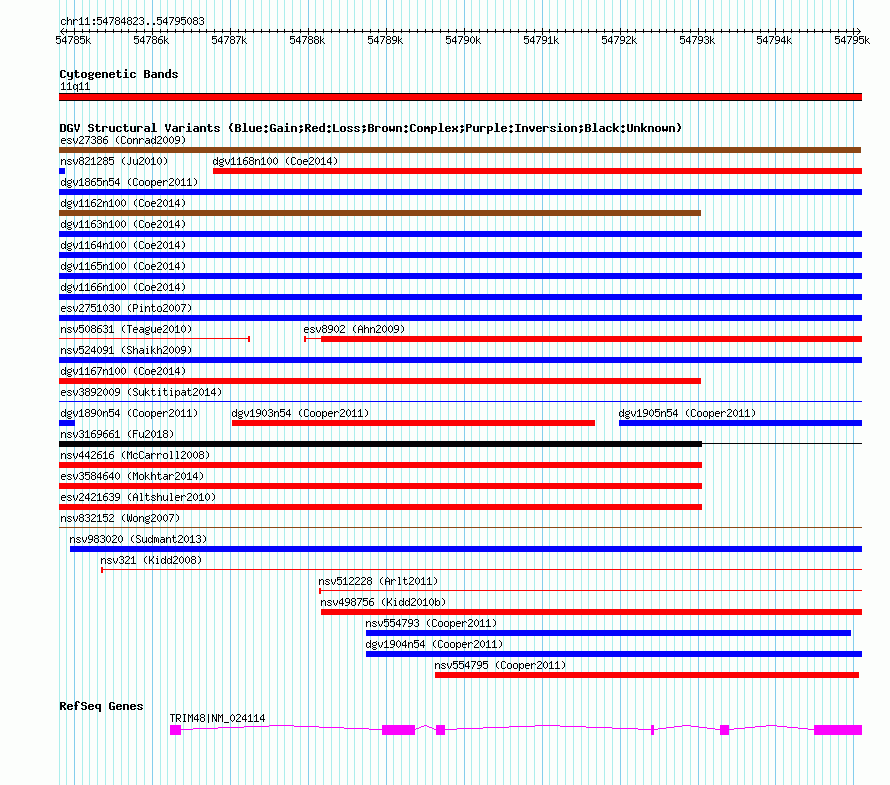This screenshot has width=890, height=785.
Task: Select the blue nsv983020 gain bar
Action: click(466, 549)
